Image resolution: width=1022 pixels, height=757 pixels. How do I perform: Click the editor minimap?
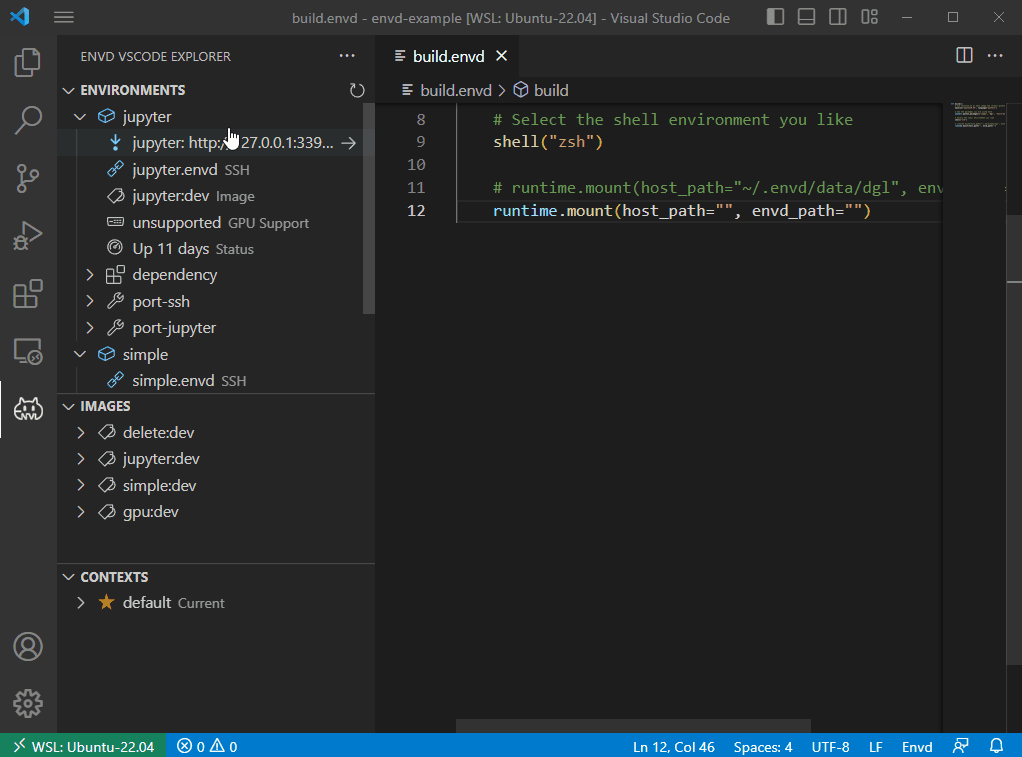978,115
